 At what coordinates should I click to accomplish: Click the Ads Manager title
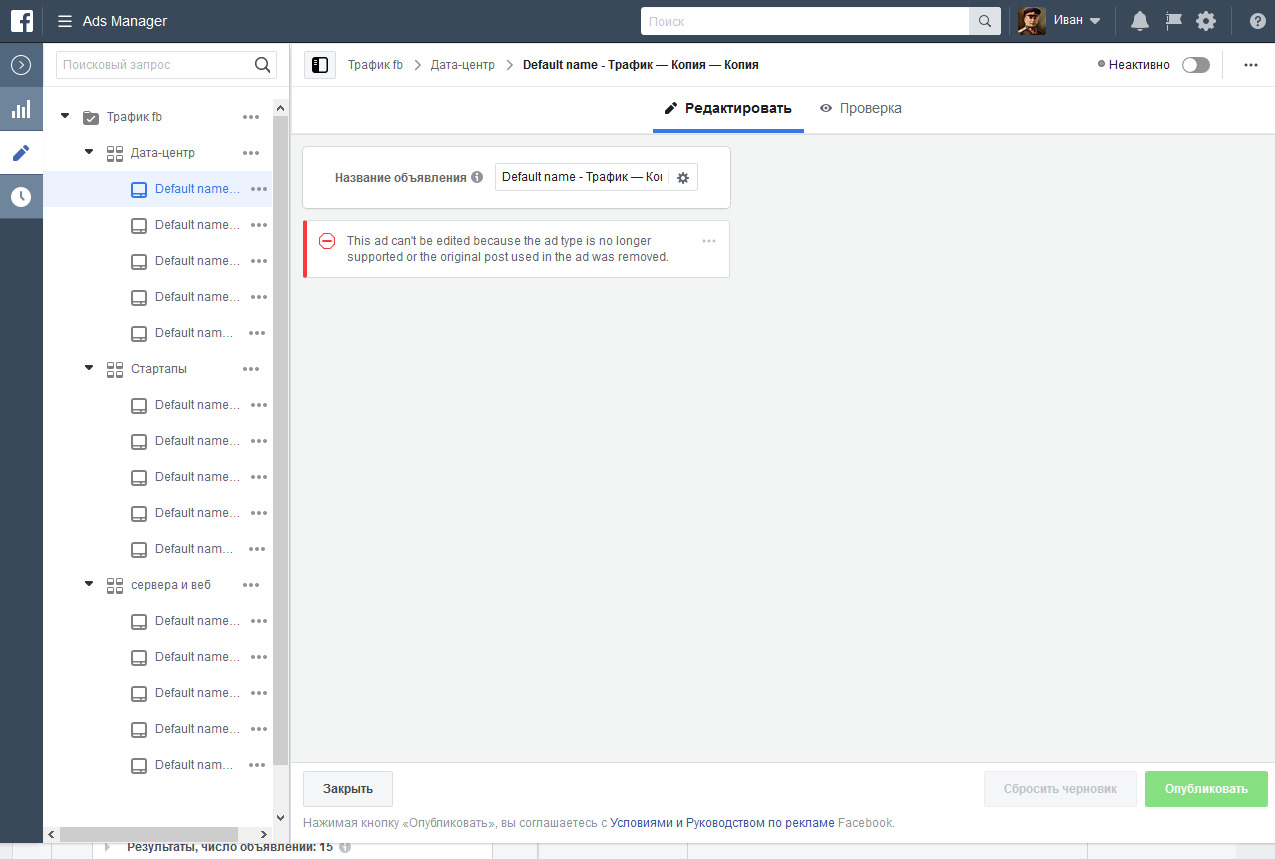pyautogui.click(x=125, y=21)
